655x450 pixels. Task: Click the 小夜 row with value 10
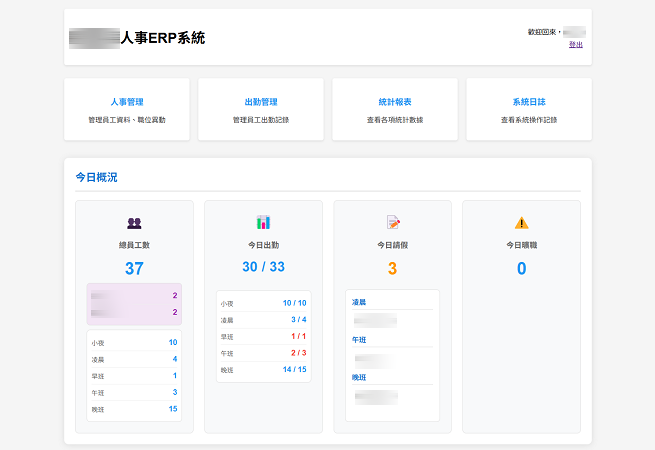(x=134, y=343)
